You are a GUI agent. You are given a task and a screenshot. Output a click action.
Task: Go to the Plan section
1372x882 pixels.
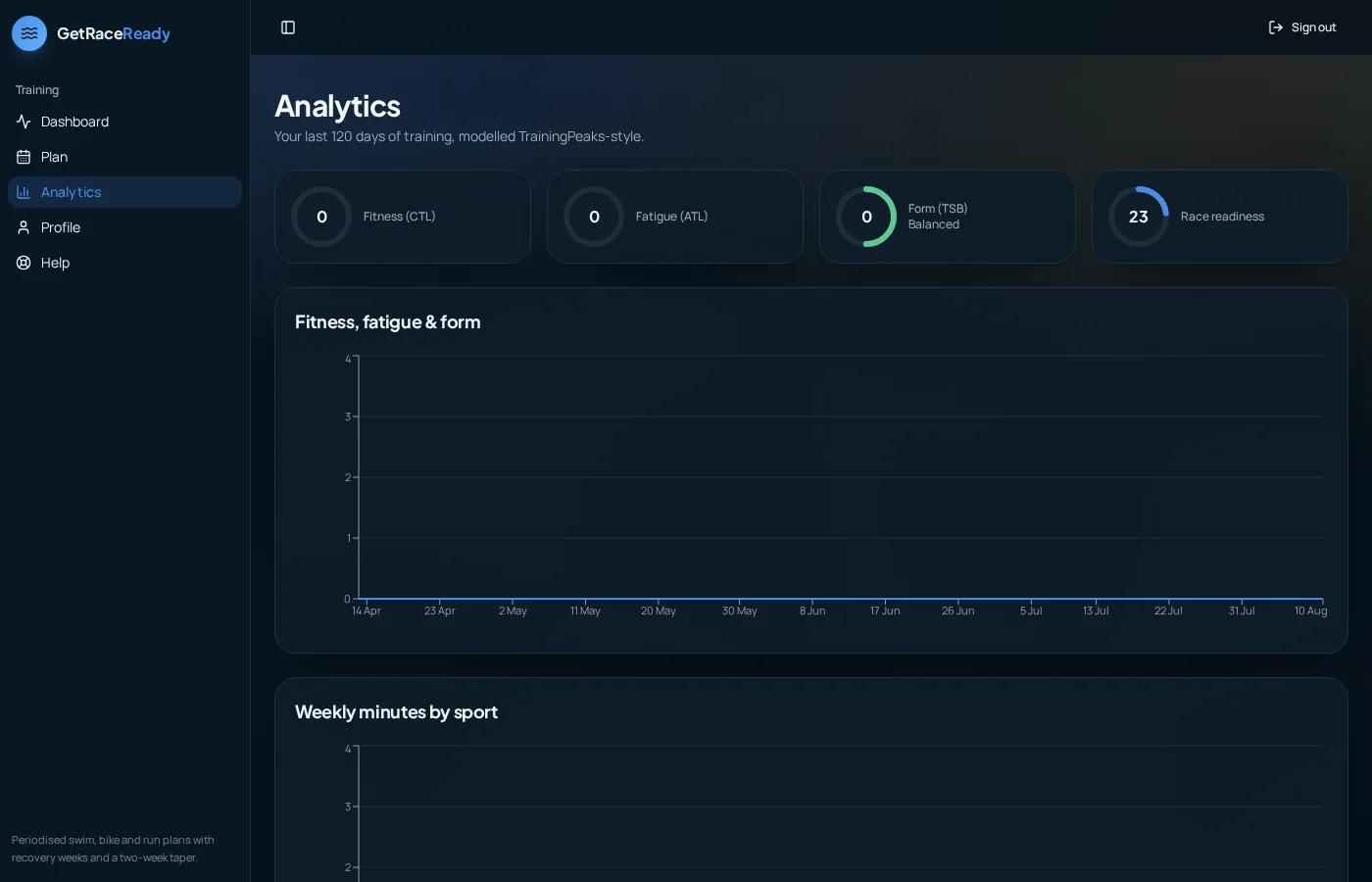[124, 157]
